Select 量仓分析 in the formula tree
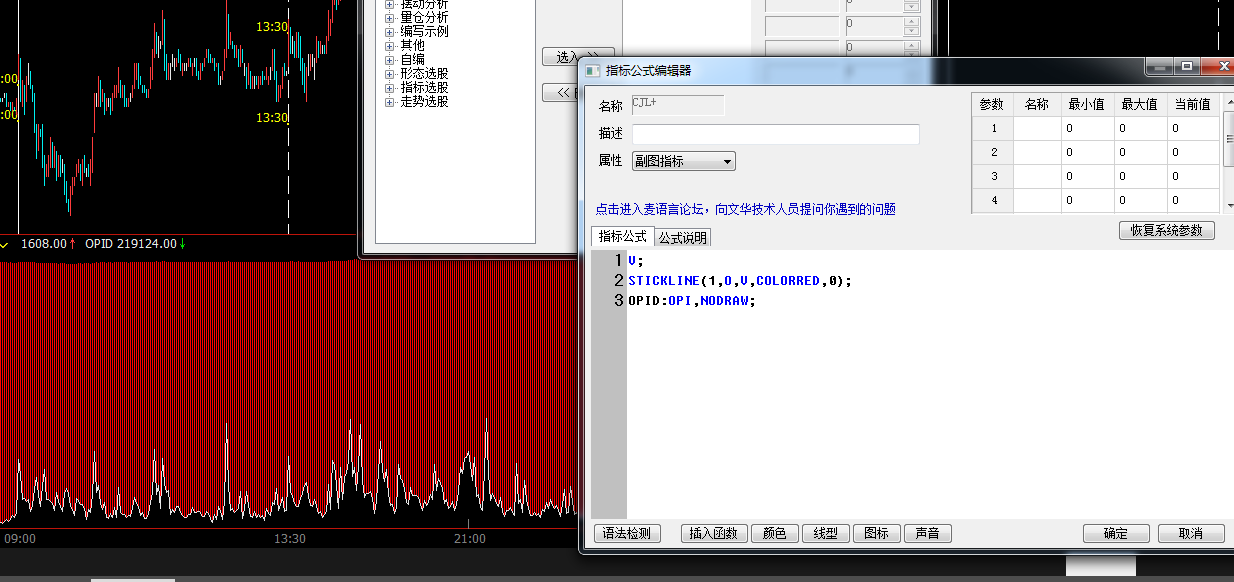Image resolution: width=1234 pixels, height=582 pixels. [424, 18]
